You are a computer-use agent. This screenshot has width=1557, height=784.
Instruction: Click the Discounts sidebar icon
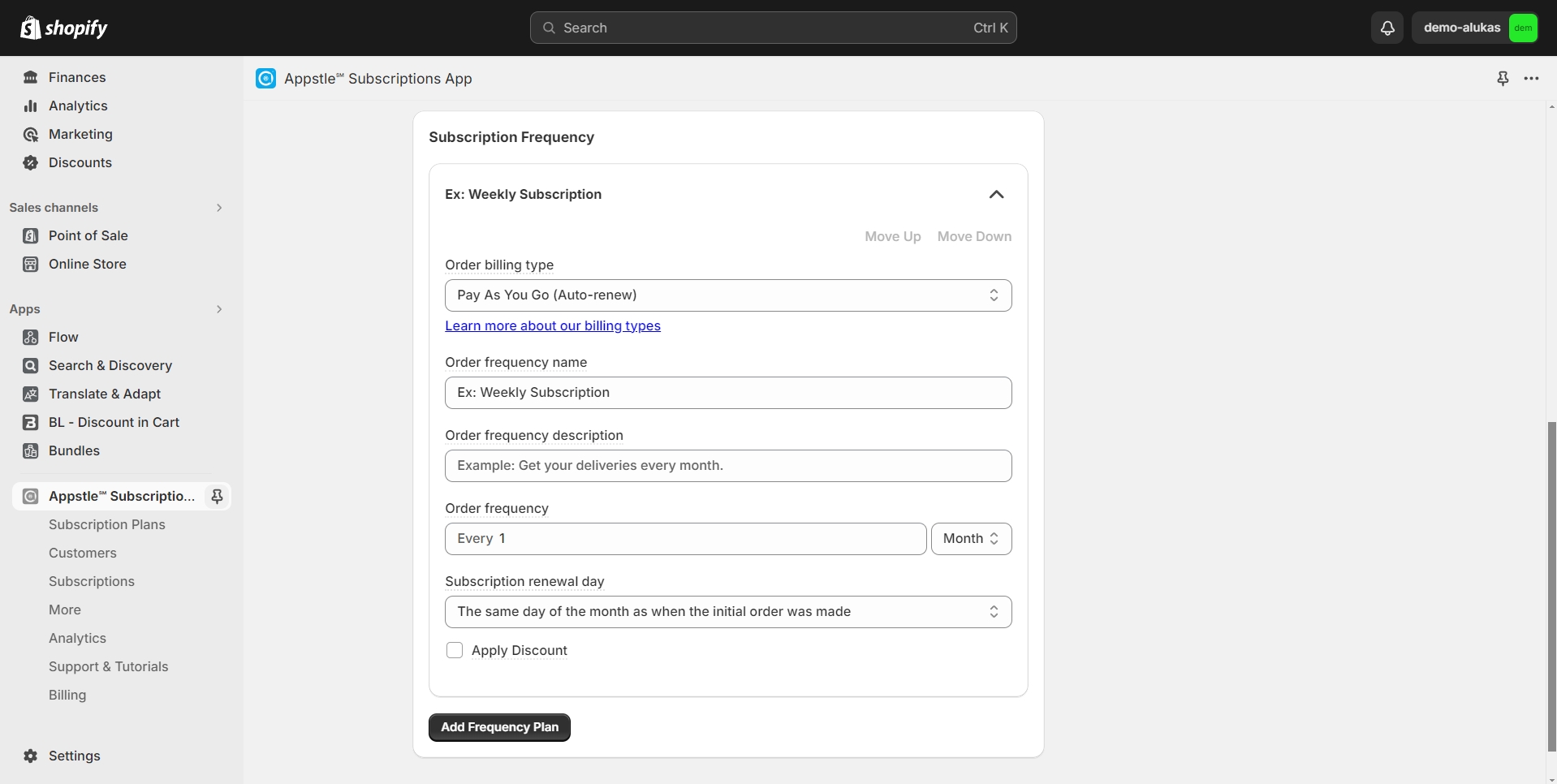click(31, 162)
